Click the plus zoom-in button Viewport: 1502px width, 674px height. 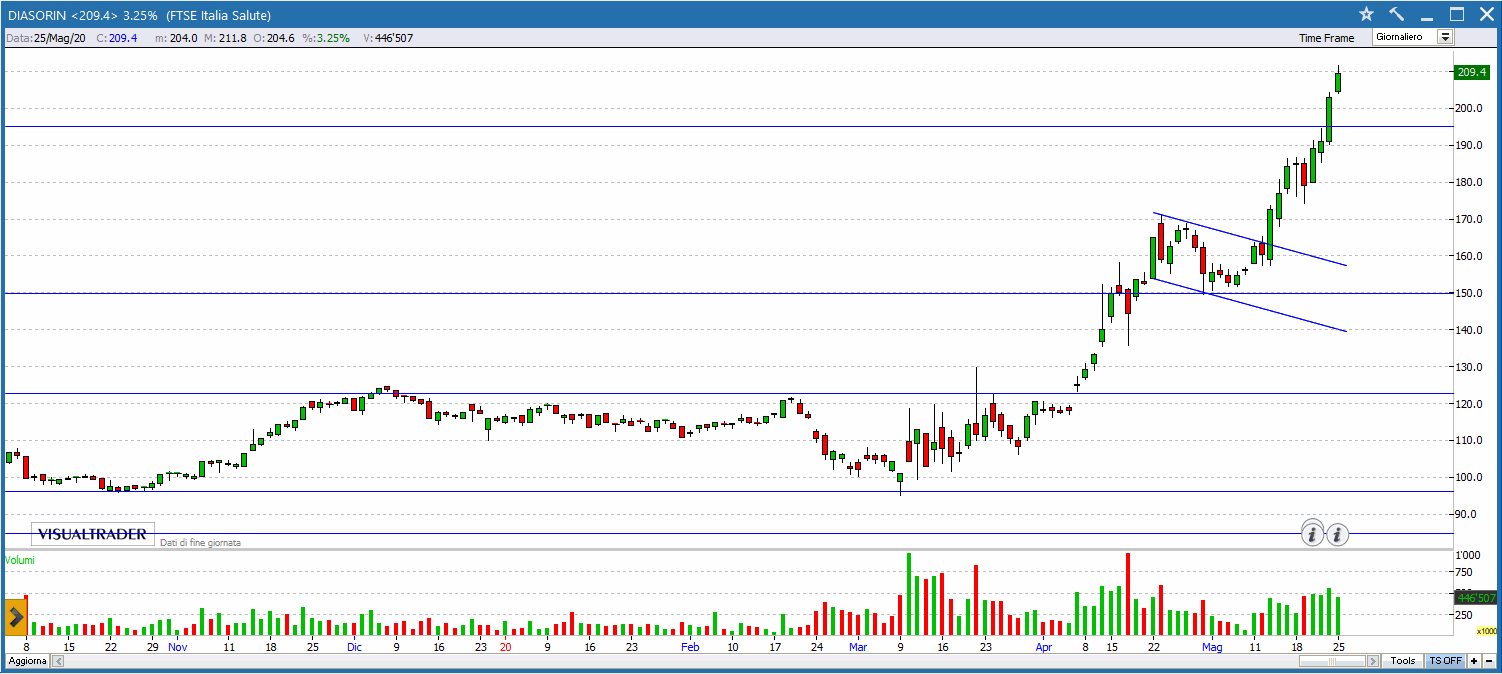click(1475, 661)
